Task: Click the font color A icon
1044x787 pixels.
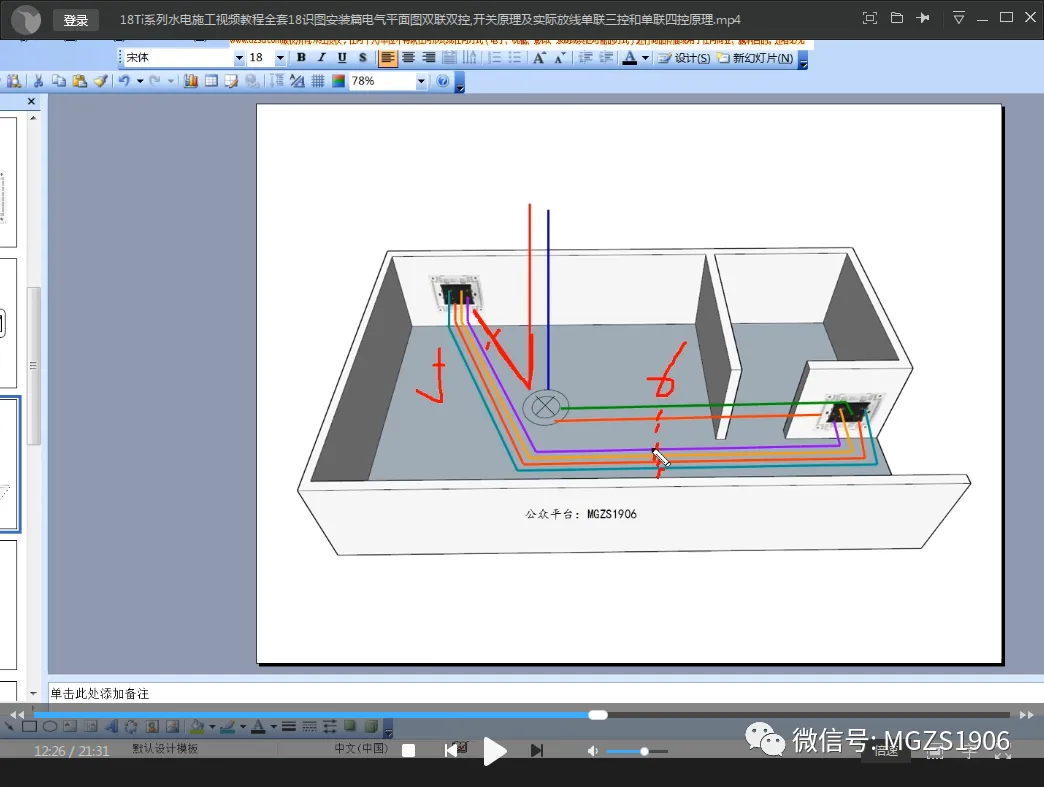Action: click(629, 58)
